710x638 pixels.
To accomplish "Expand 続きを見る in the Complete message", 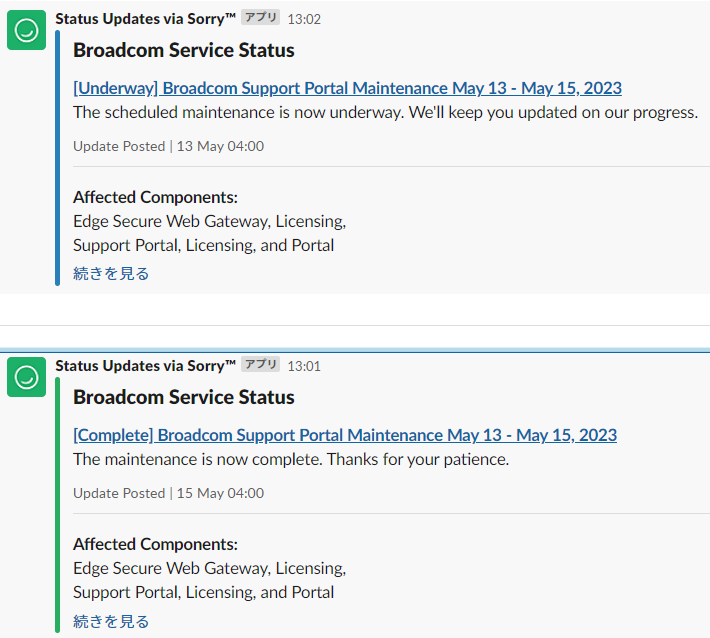I will click(x=111, y=621).
